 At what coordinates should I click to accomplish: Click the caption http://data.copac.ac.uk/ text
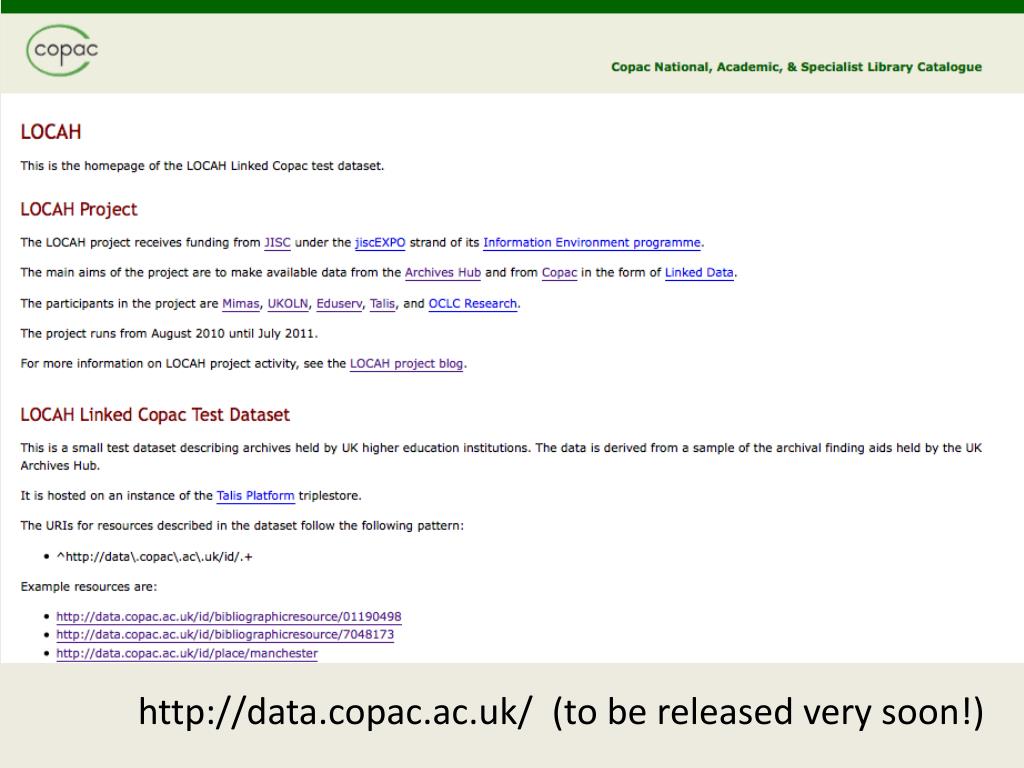335,712
